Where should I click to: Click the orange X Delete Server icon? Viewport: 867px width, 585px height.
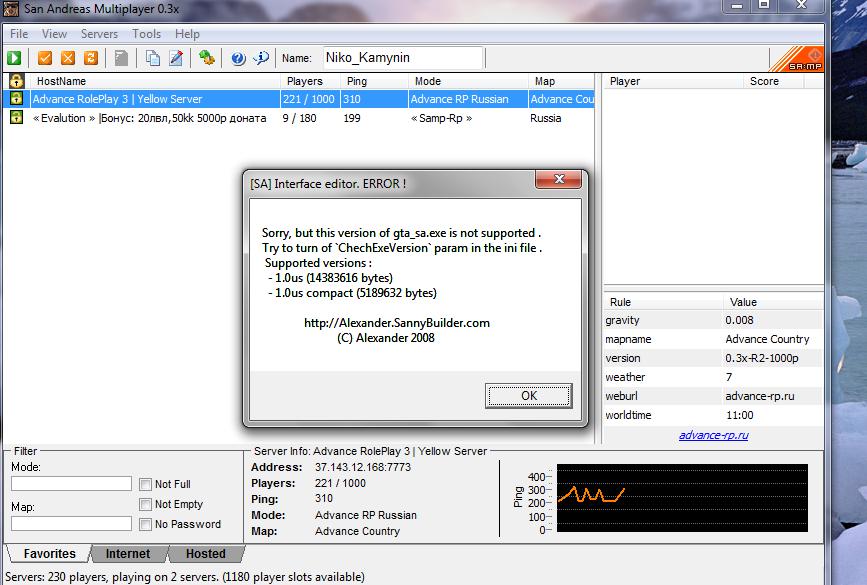(68, 58)
